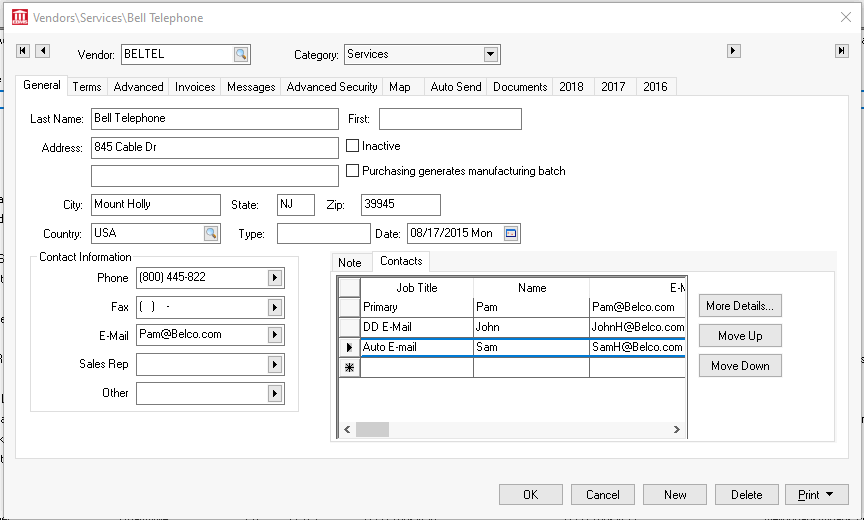Toggle the Inactive checkbox

tap(352, 145)
